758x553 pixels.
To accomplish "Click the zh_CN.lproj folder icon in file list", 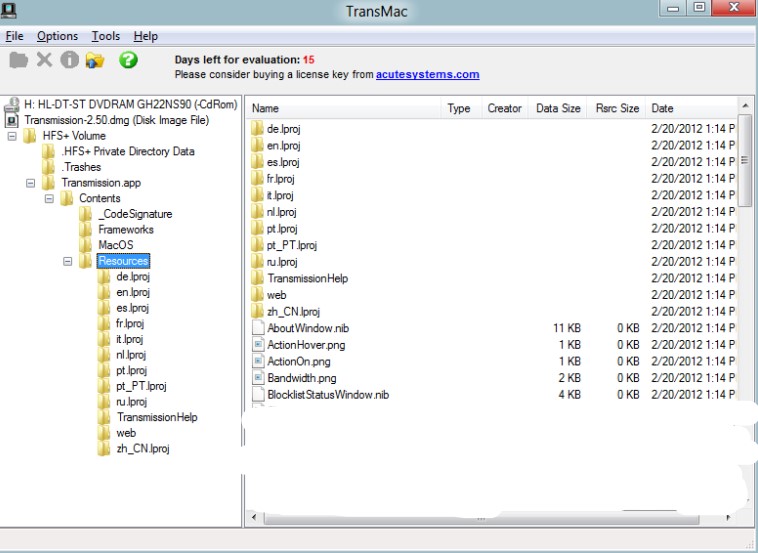I will tap(257, 311).
